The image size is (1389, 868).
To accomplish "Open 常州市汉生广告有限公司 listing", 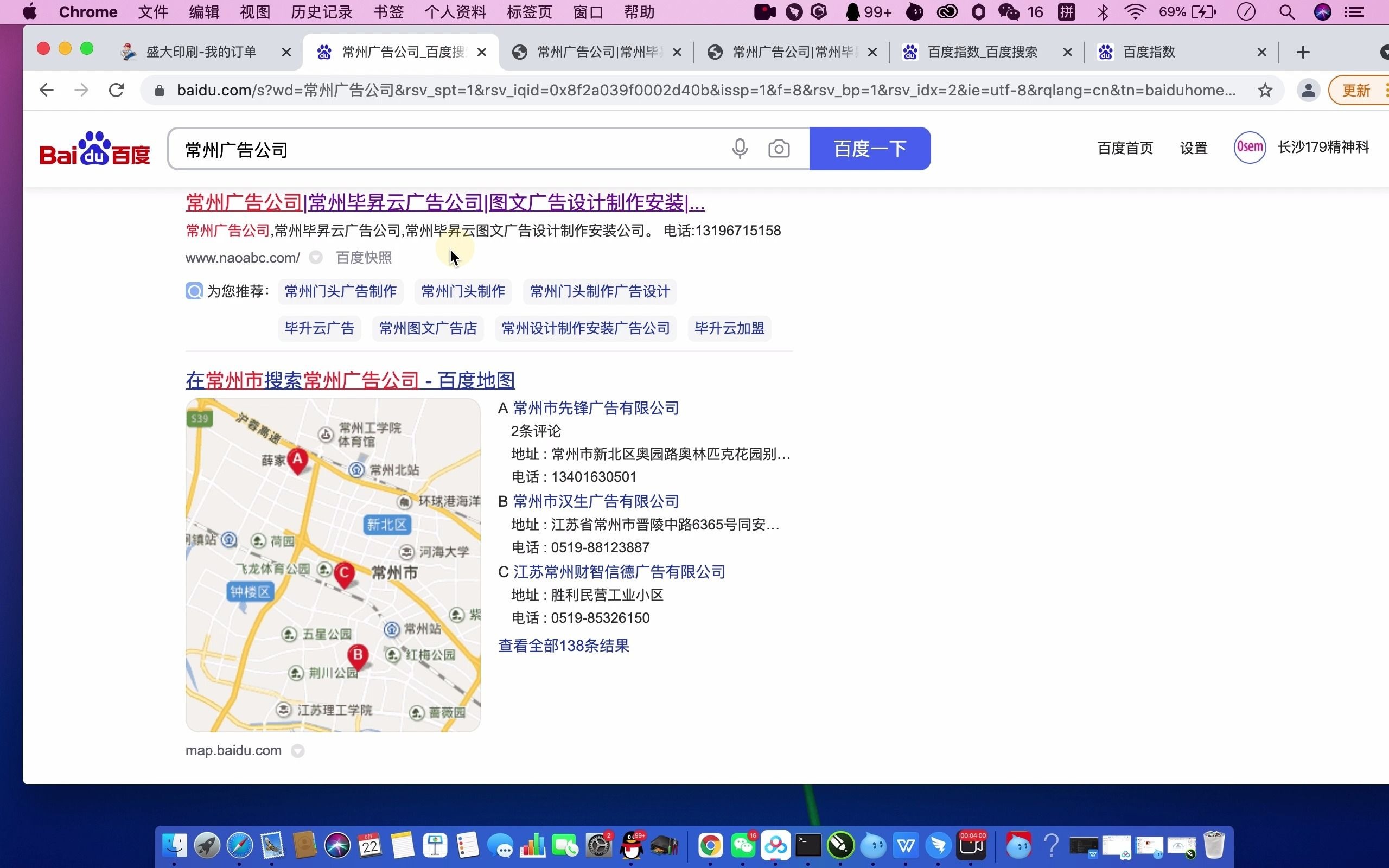I will pyautogui.click(x=596, y=502).
